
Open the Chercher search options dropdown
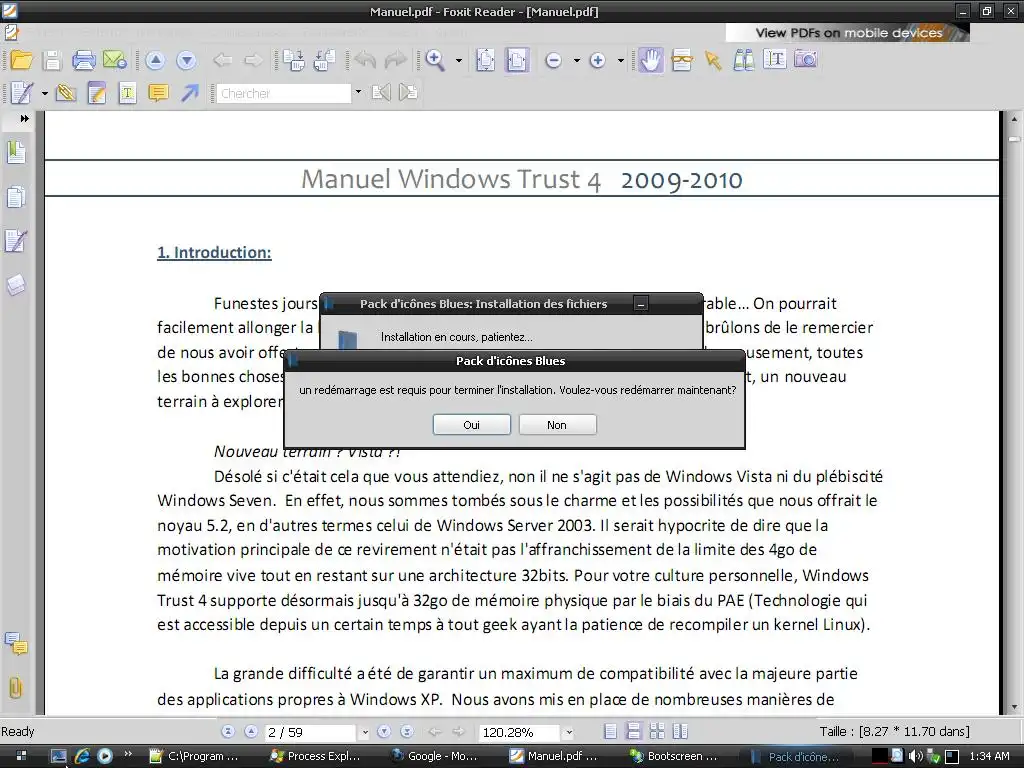358,93
